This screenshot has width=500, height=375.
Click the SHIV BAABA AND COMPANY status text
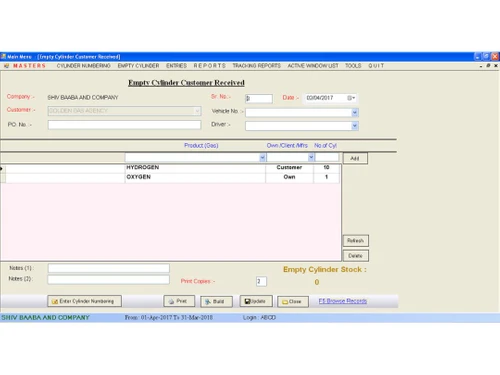click(x=45, y=318)
